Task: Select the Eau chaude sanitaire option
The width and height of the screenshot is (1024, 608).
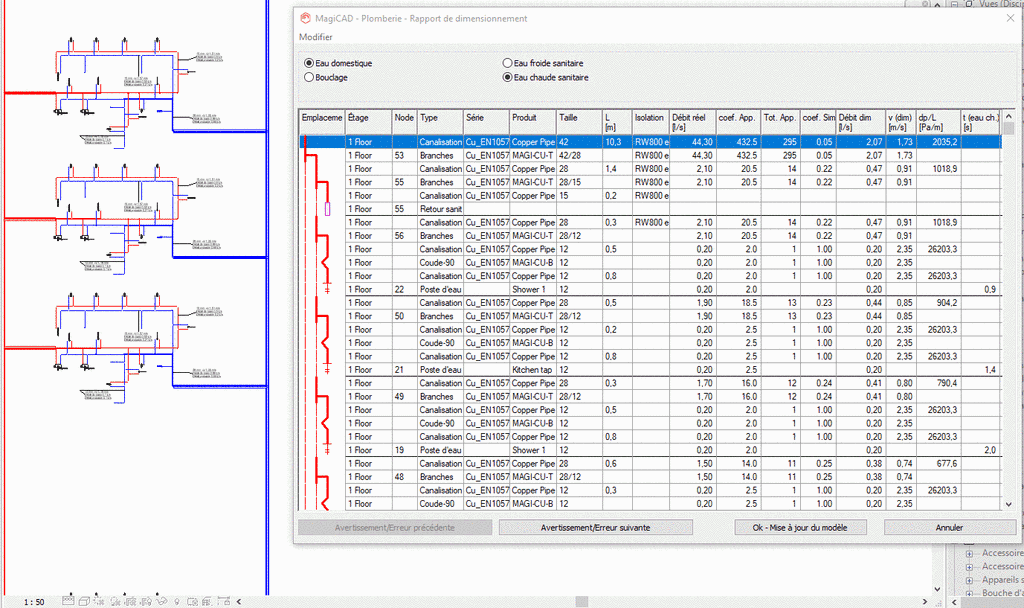Action: [x=507, y=77]
